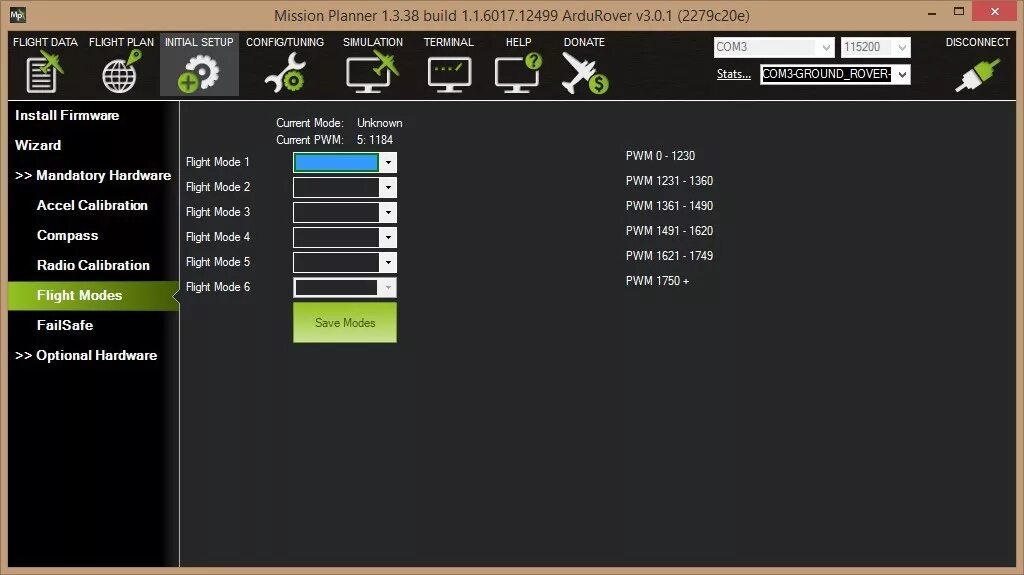1024x575 pixels.
Task: Open Config/Tuning wrench icon
Action: 285,73
